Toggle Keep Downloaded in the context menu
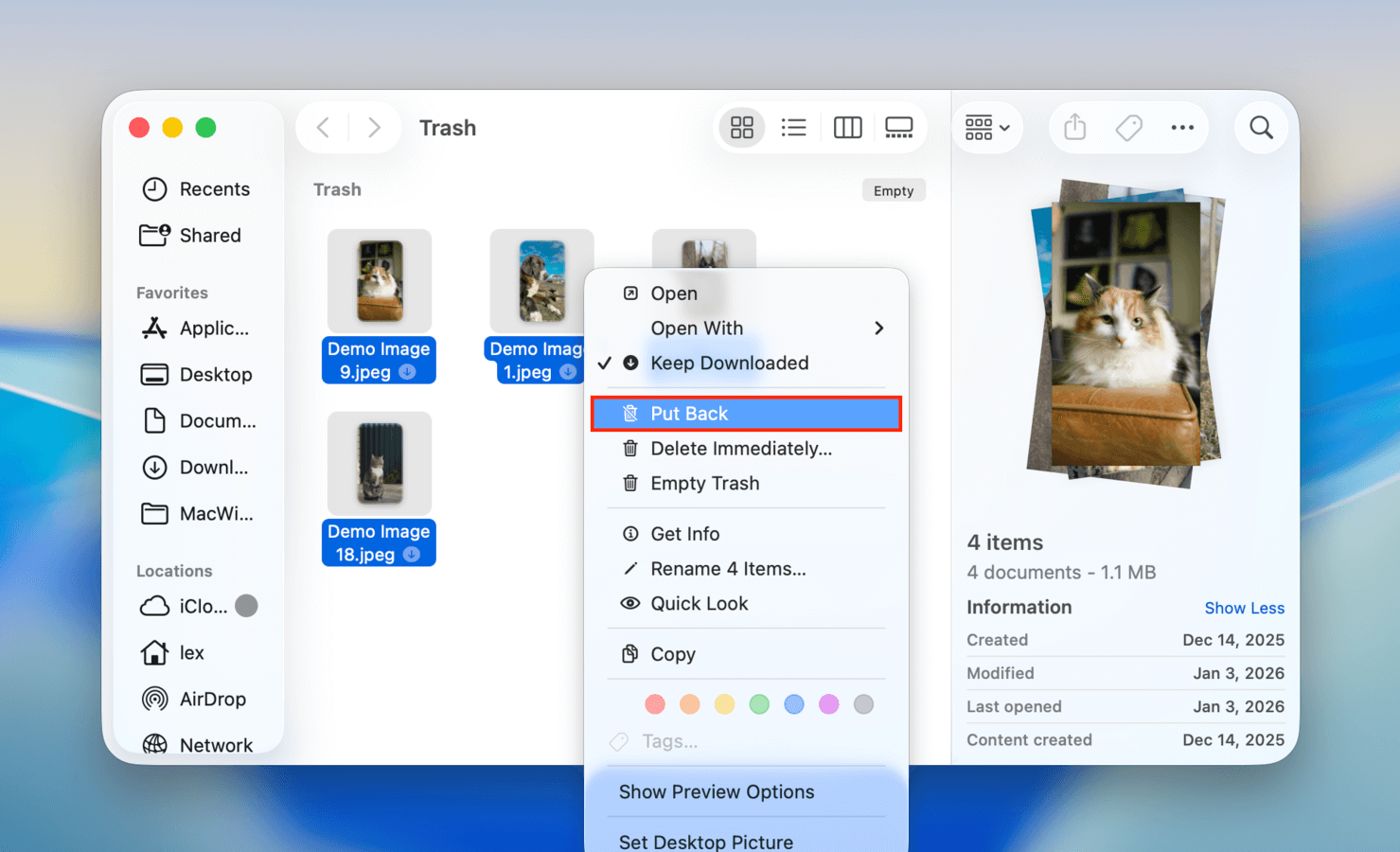This screenshot has width=1400, height=852. (729, 363)
